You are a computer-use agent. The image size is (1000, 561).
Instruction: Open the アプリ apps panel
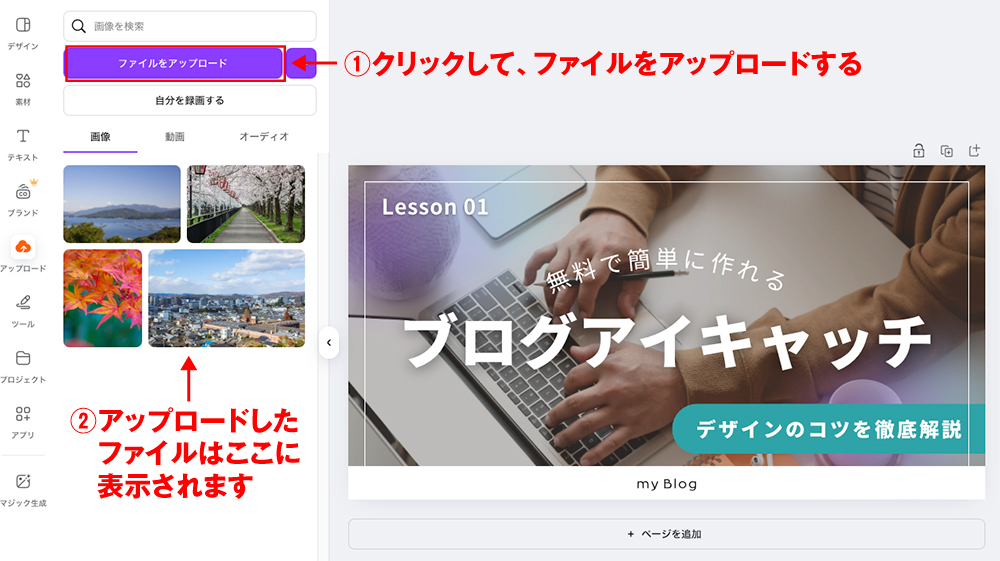(23, 421)
